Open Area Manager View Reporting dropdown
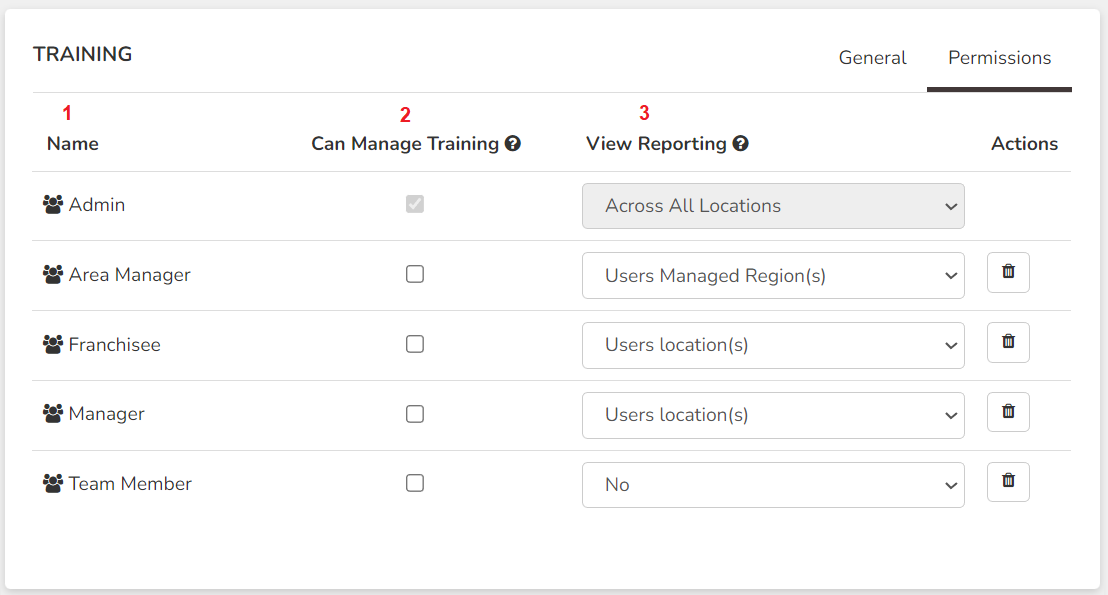 click(773, 276)
